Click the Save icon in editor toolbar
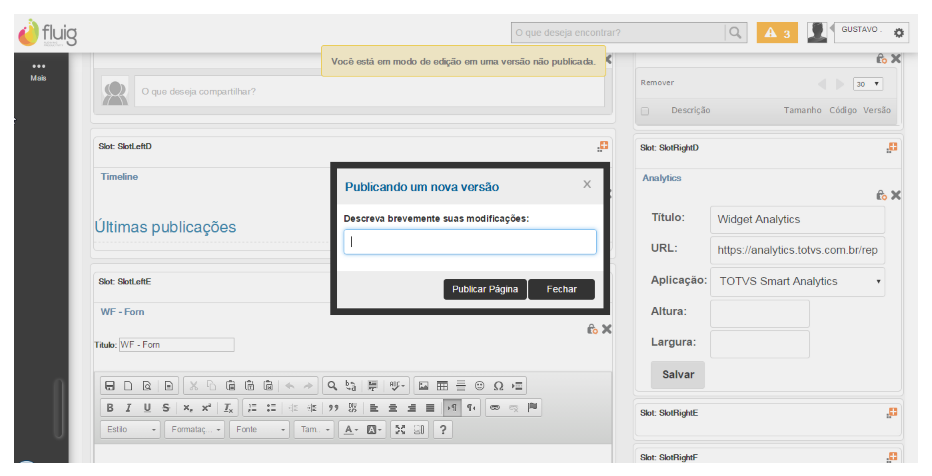Viewport: 932px width, 476px height. pos(109,386)
